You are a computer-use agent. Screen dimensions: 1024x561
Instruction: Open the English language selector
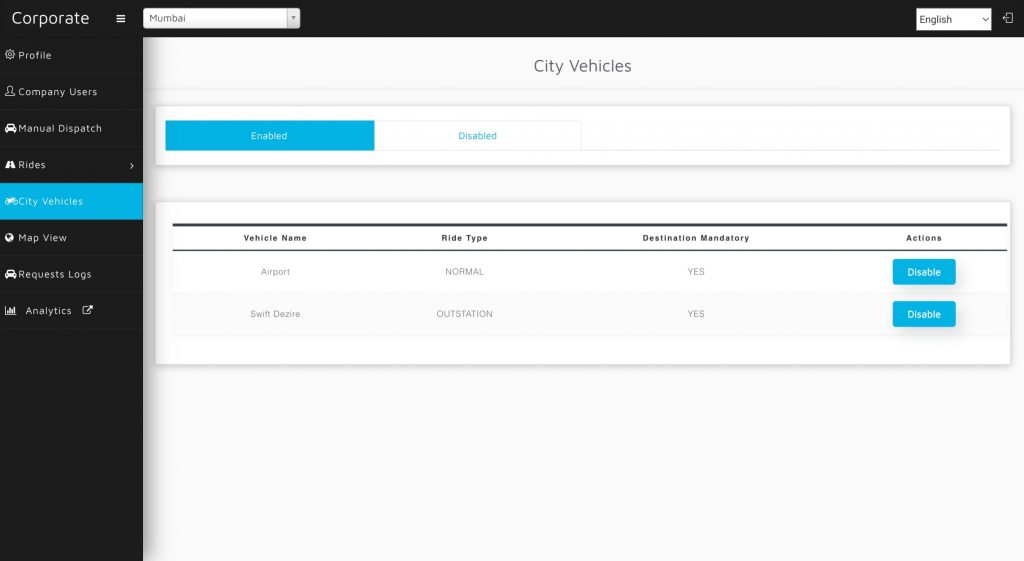click(953, 19)
